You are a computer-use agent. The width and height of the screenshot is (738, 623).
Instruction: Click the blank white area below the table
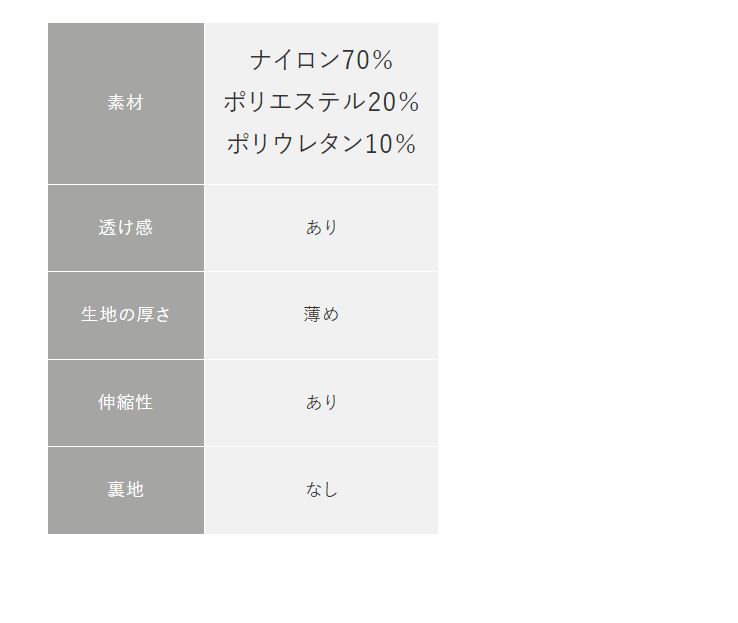(x=300, y=580)
